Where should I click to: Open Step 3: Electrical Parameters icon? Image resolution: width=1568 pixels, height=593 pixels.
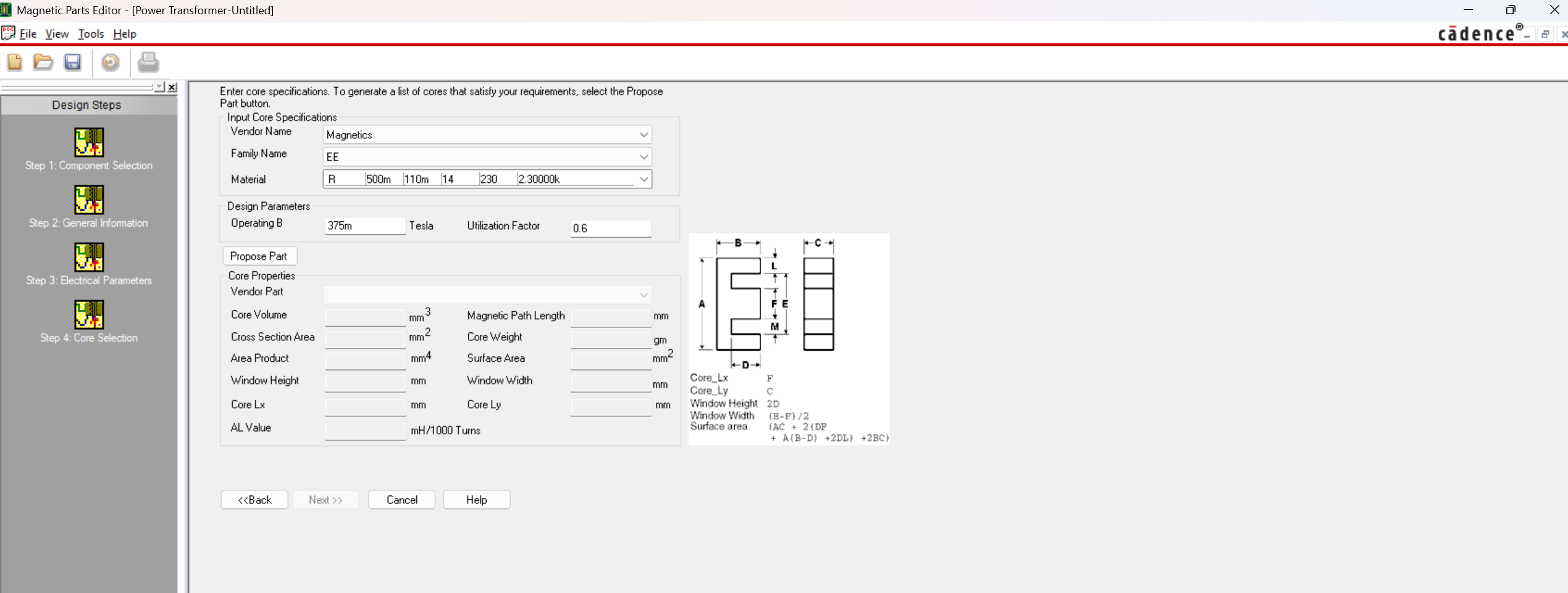pyautogui.click(x=89, y=257)
